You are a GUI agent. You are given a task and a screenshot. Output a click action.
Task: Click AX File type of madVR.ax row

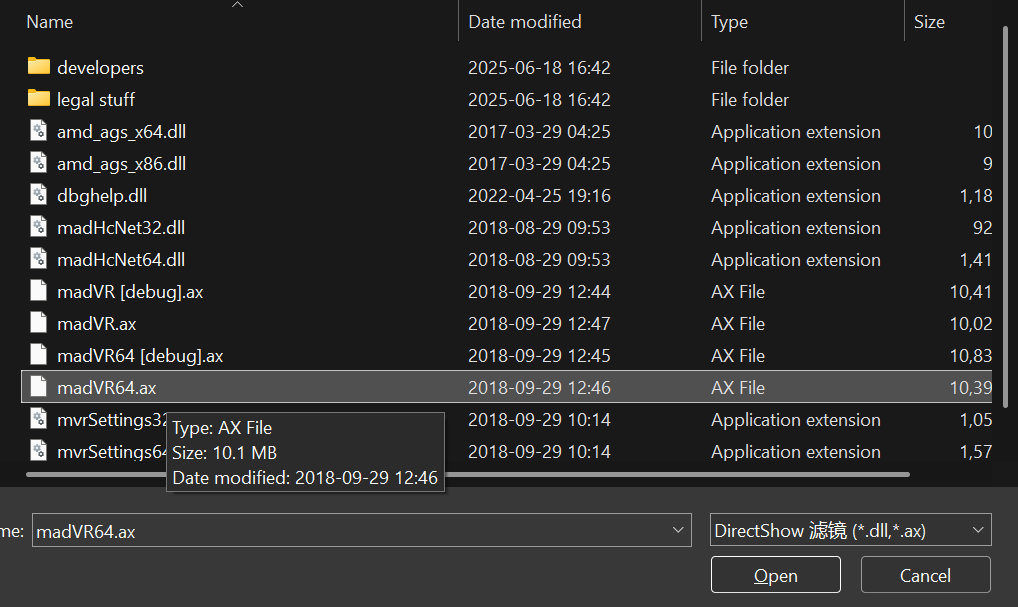coord(738,323)
